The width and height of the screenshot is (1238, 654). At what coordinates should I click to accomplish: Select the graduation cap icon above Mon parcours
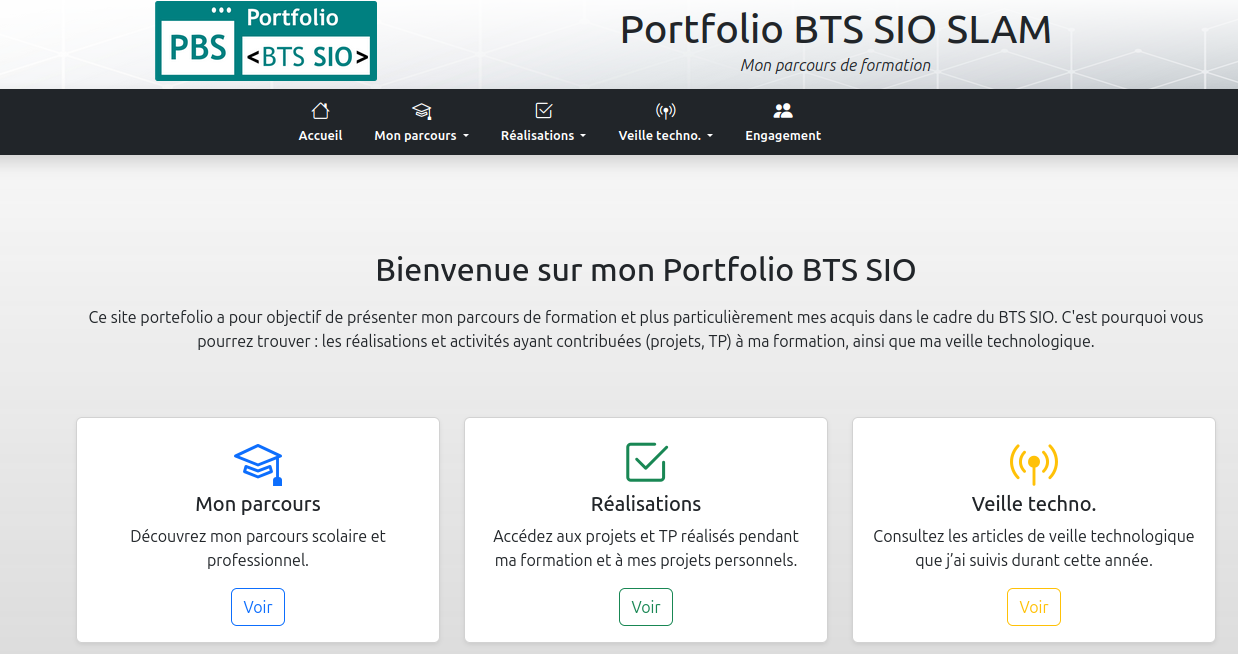coord(421,111)
